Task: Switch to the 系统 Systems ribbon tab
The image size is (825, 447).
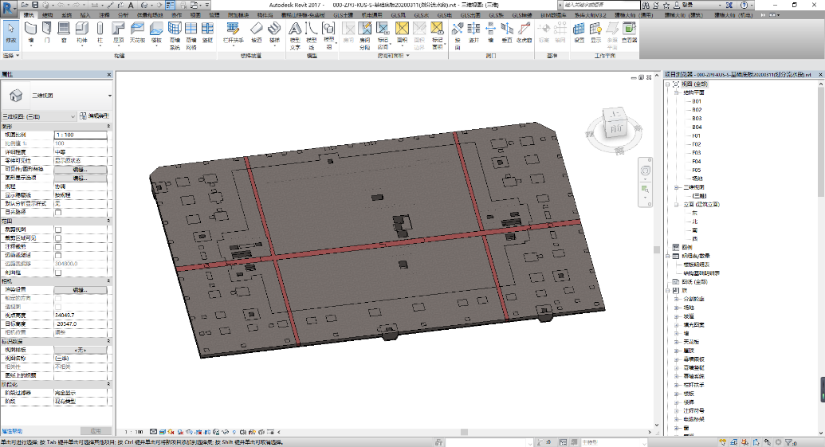Action: point(66,15)
